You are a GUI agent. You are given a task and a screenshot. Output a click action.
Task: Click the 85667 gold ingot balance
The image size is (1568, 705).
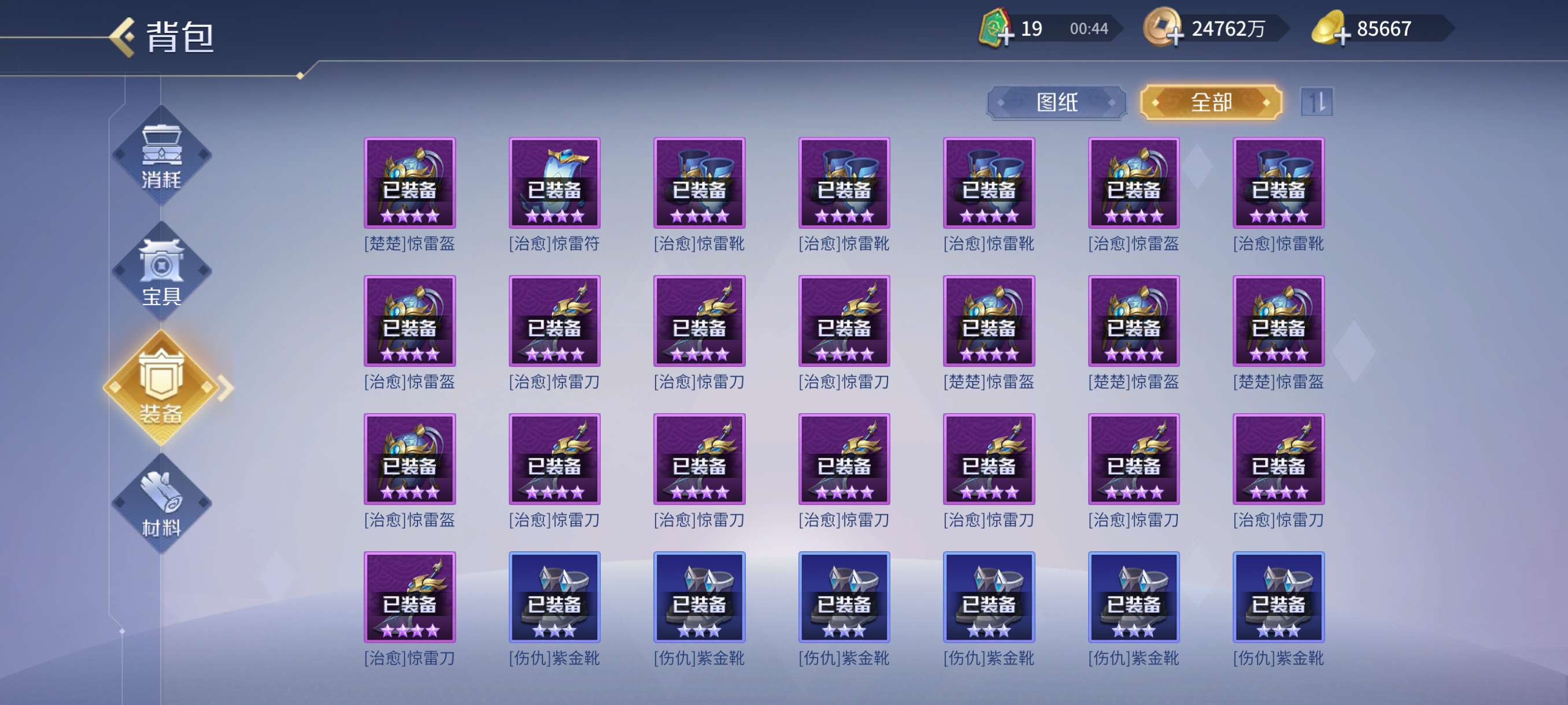tap(1384, 28)
